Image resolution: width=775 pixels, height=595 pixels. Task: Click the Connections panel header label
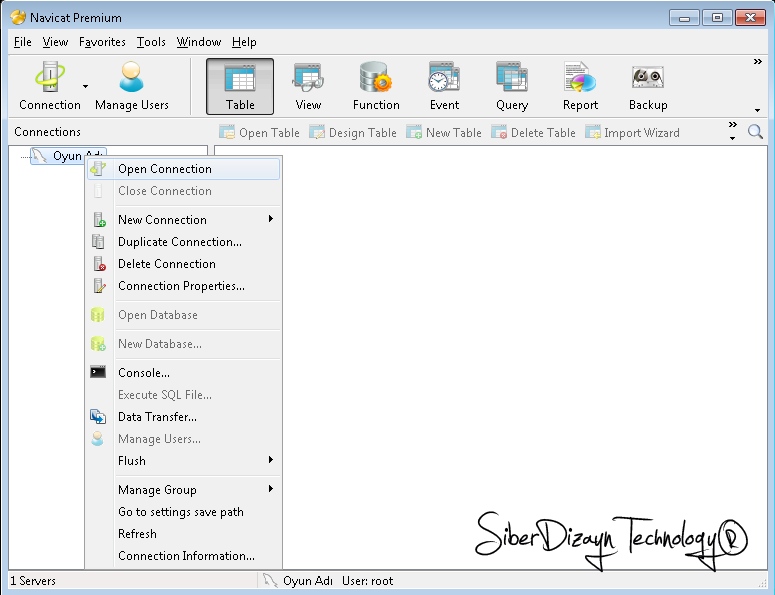(47, 132)
